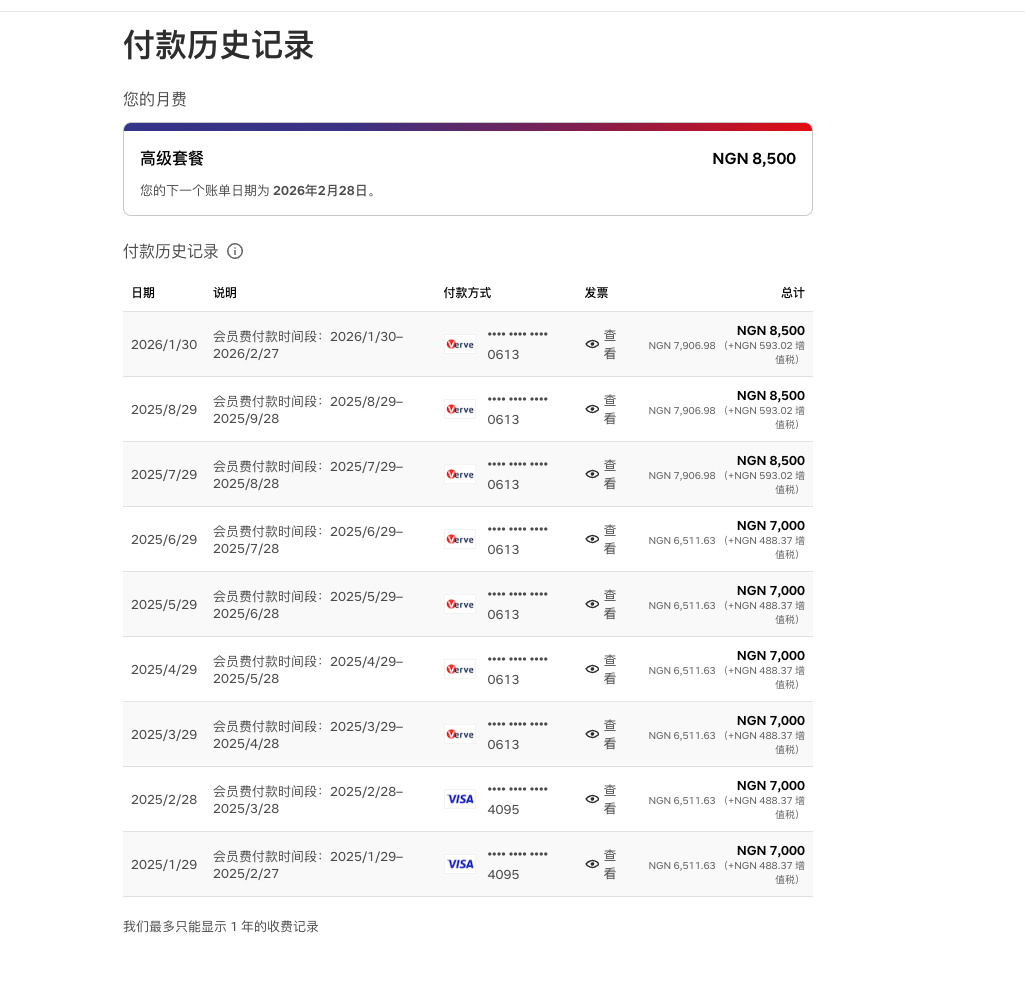This screenshot has height=995, width=1025.
Task: Click the 付款方式 column header
Action: 467,293
